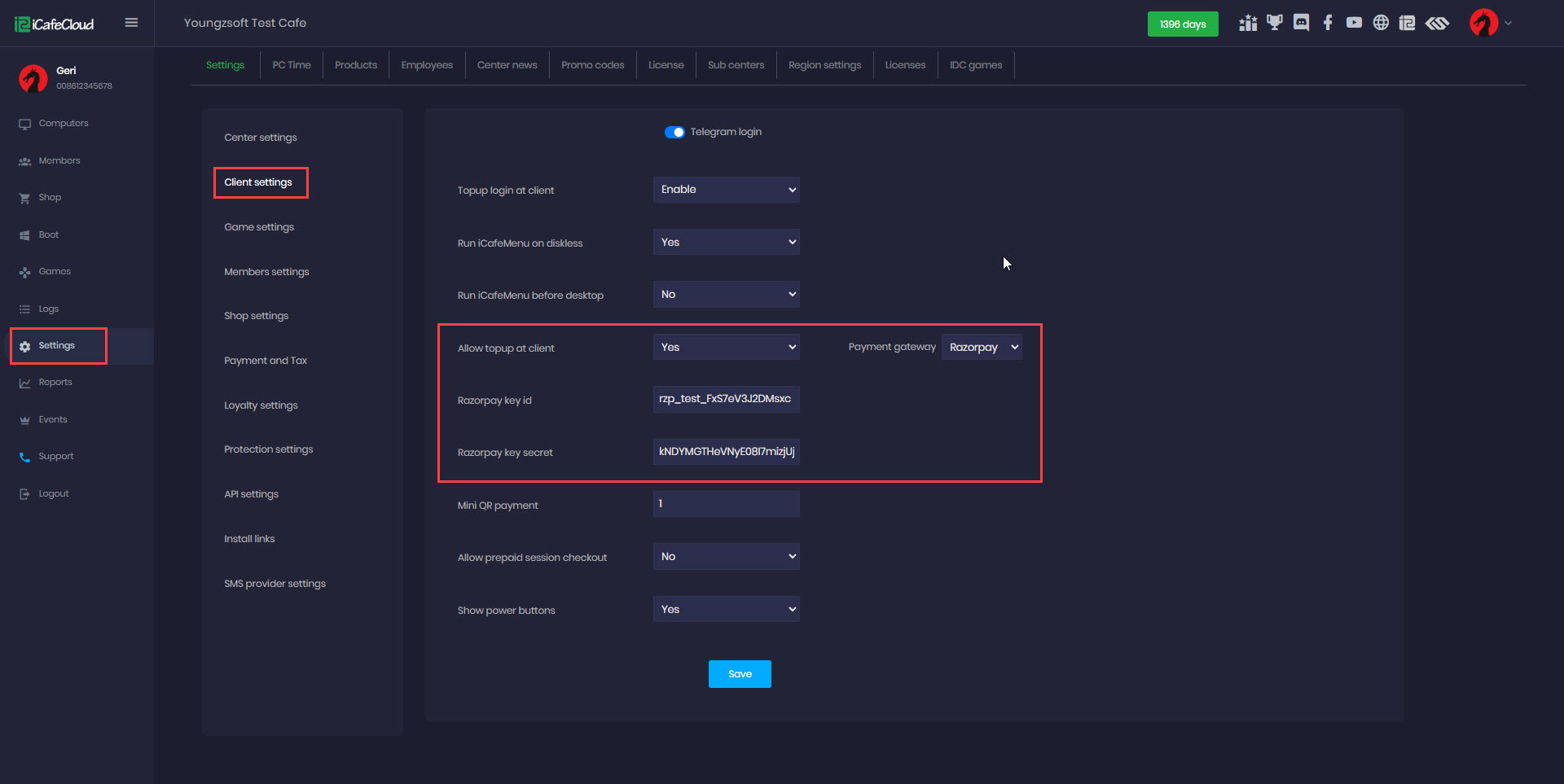Open the YouTube icon link
This screenshot has width=1564, height=784.
pos(1354,23)
